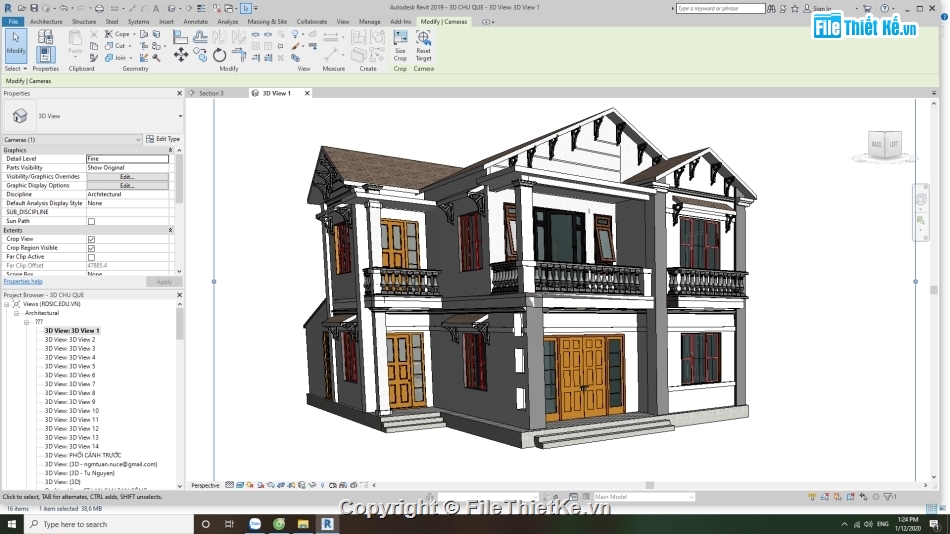Screen dimensions: 950x534
Task: Select the Move tool in Modify panel
Action: click(181, 56)
